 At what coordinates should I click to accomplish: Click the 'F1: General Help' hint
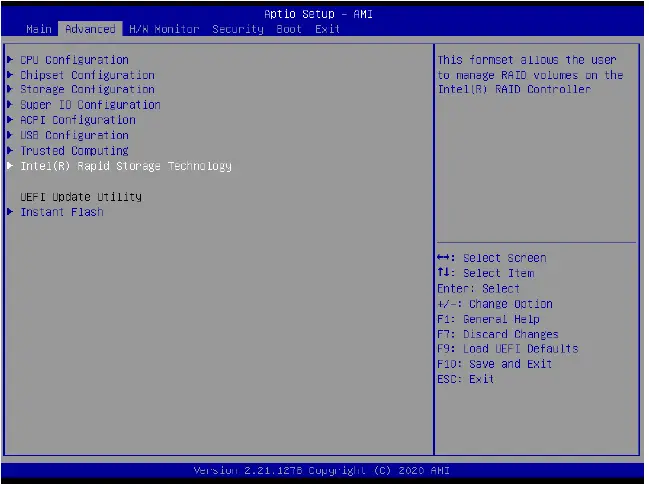tap(488, 319)
